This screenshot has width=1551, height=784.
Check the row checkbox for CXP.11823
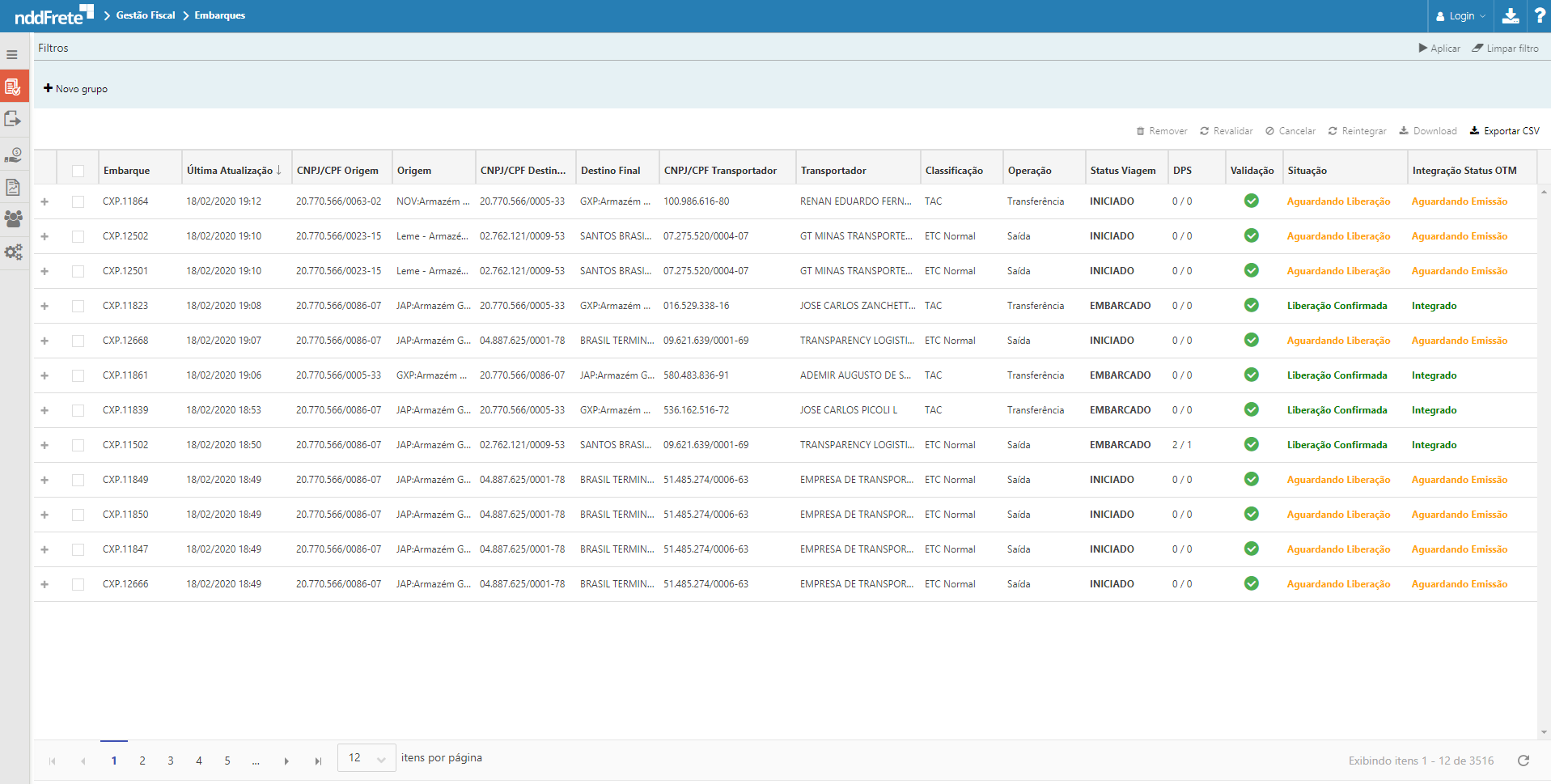78,306
